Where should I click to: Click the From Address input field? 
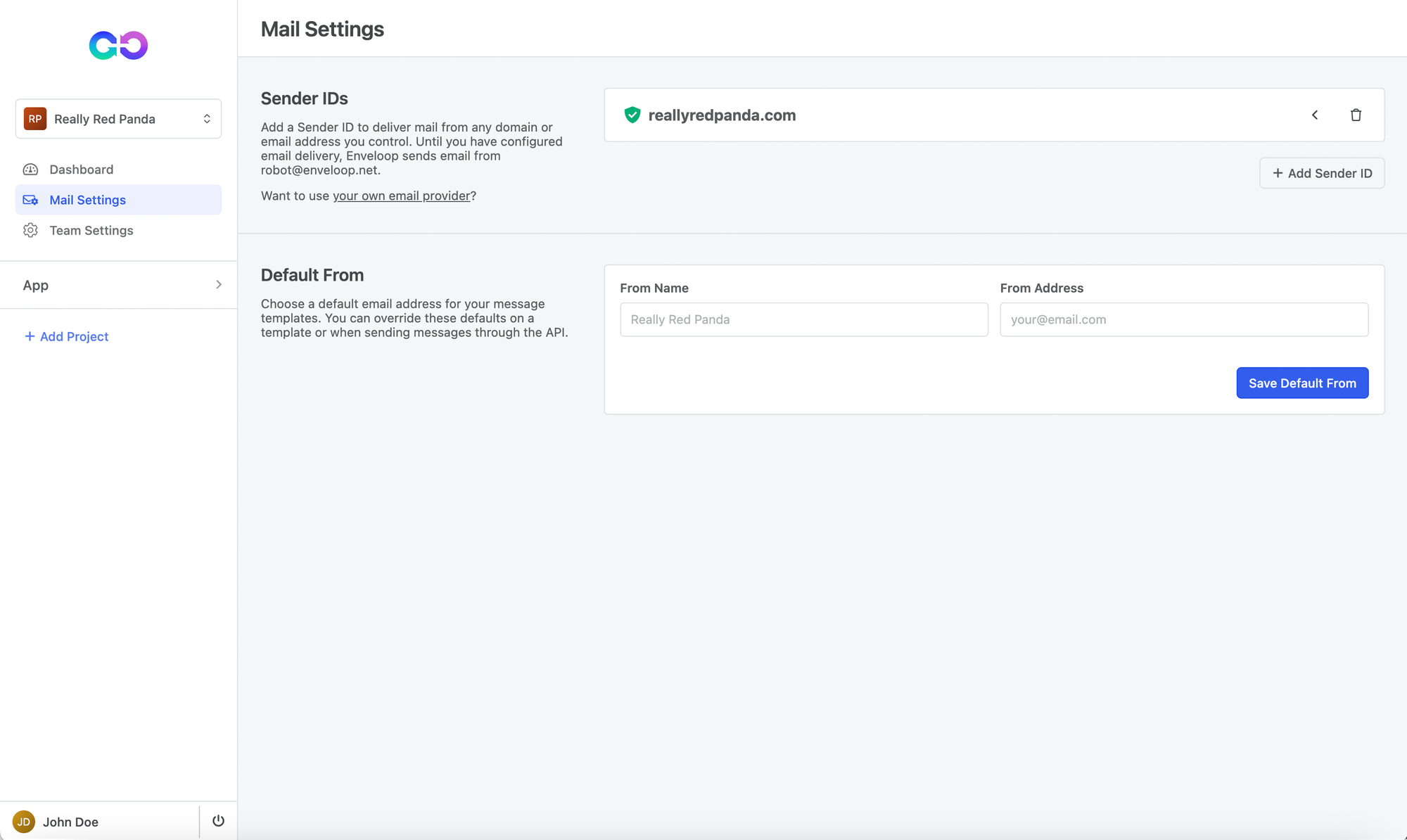click(x=1184, y=319)
